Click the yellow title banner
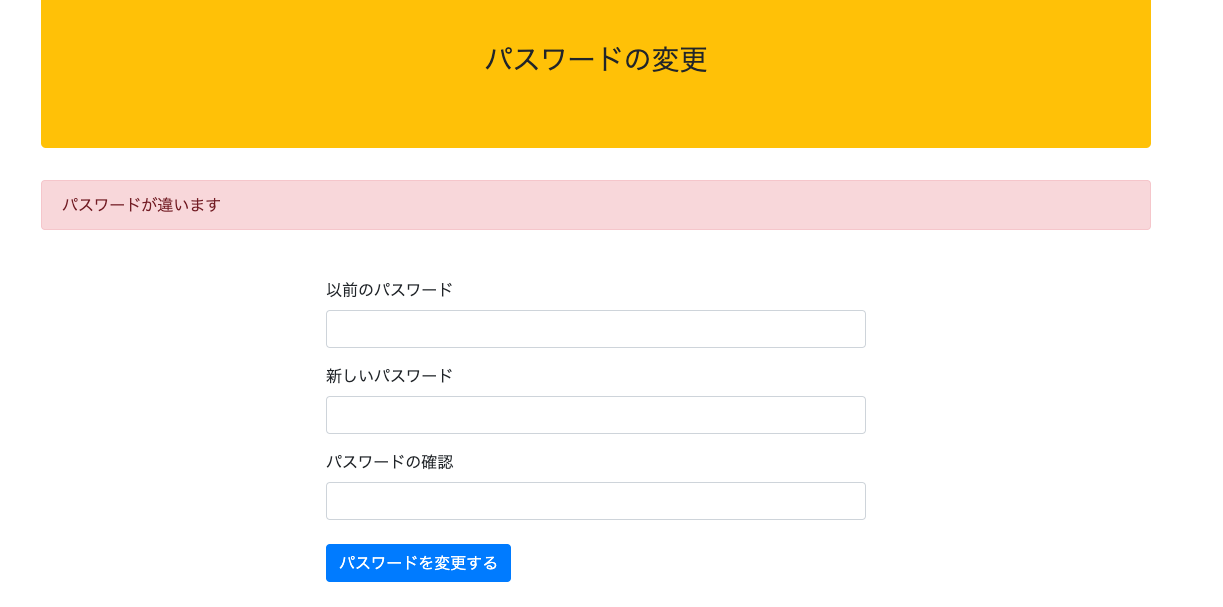1223x607 pixels. click(595, 74)
